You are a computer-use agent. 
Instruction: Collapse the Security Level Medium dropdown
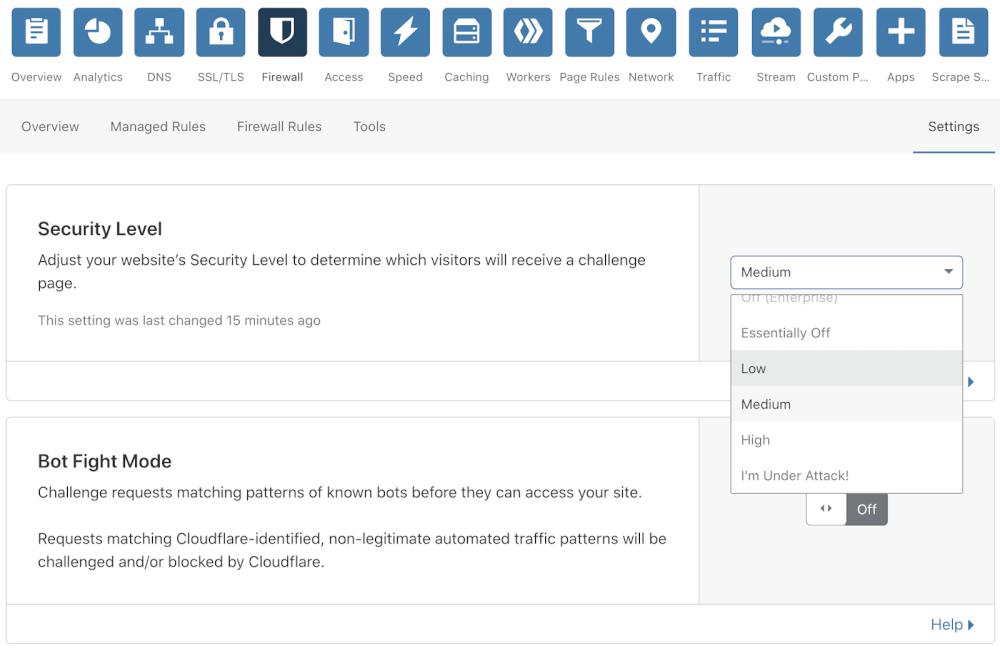pos(846,272)
